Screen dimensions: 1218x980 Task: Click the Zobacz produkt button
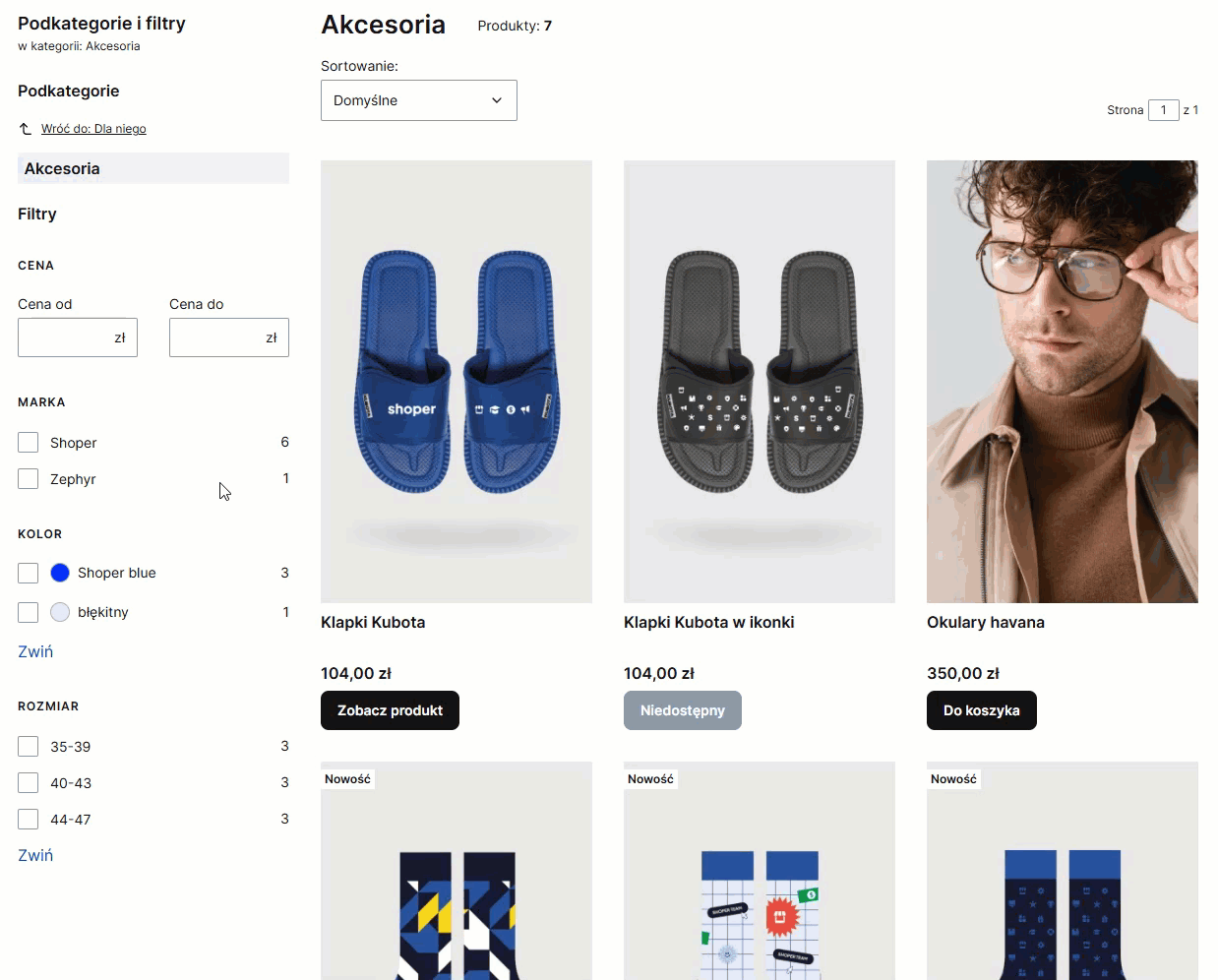click(x=390, y=710)
